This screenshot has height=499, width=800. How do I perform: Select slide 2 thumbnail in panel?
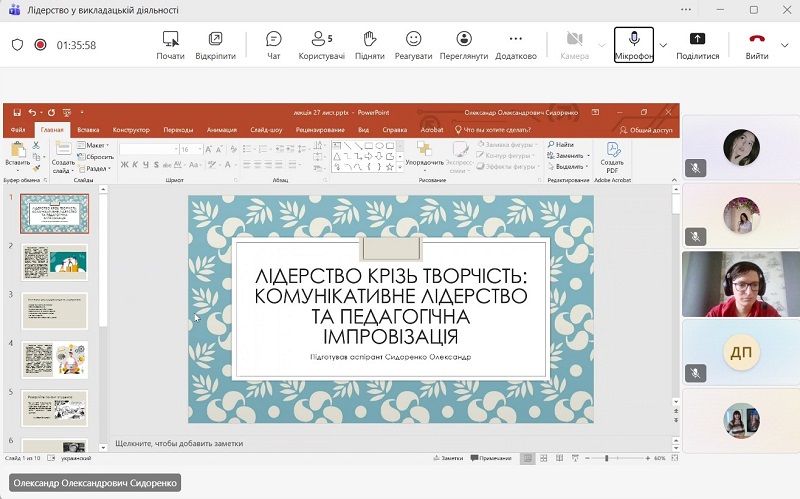tap(55, 262)
